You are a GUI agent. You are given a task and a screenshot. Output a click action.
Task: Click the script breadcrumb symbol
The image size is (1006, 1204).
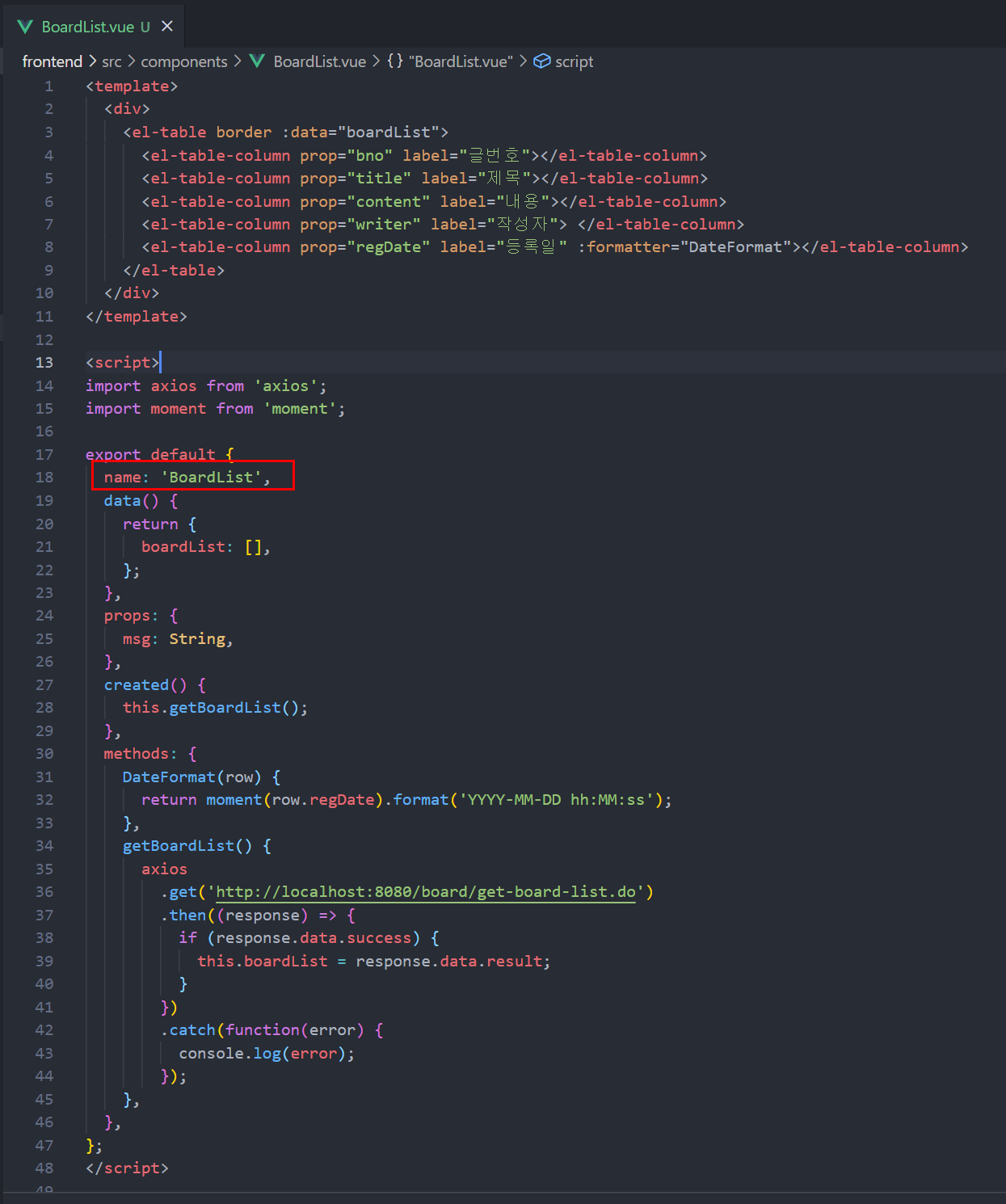click(x=575, y=61)
